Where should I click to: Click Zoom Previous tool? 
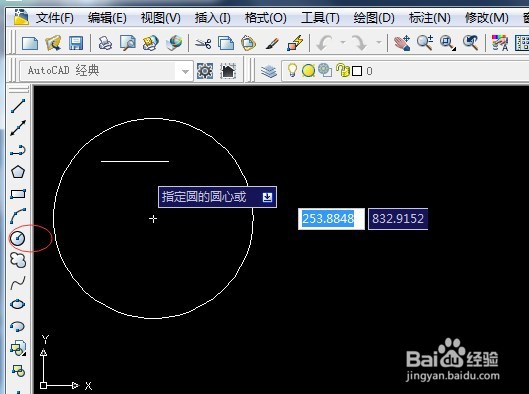pyautogui.click(x=471, y=43)
